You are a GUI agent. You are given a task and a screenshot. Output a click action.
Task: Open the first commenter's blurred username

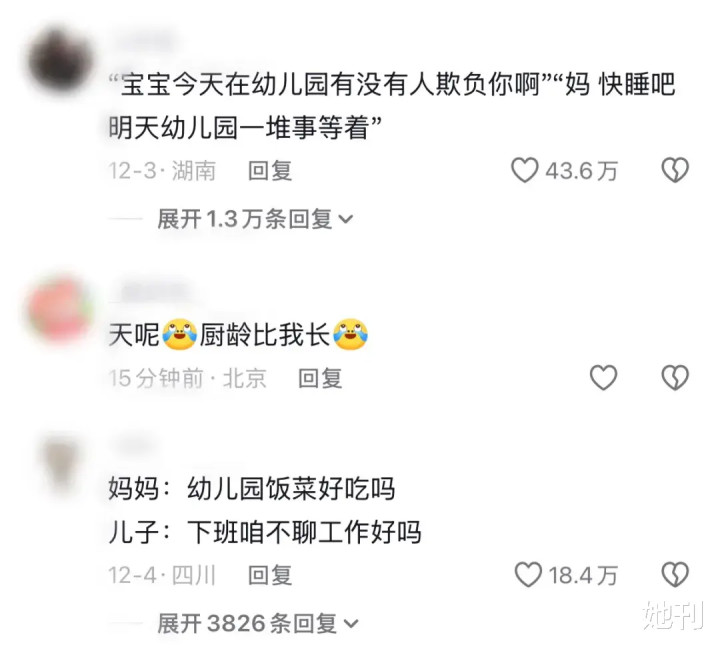point(142,42)
